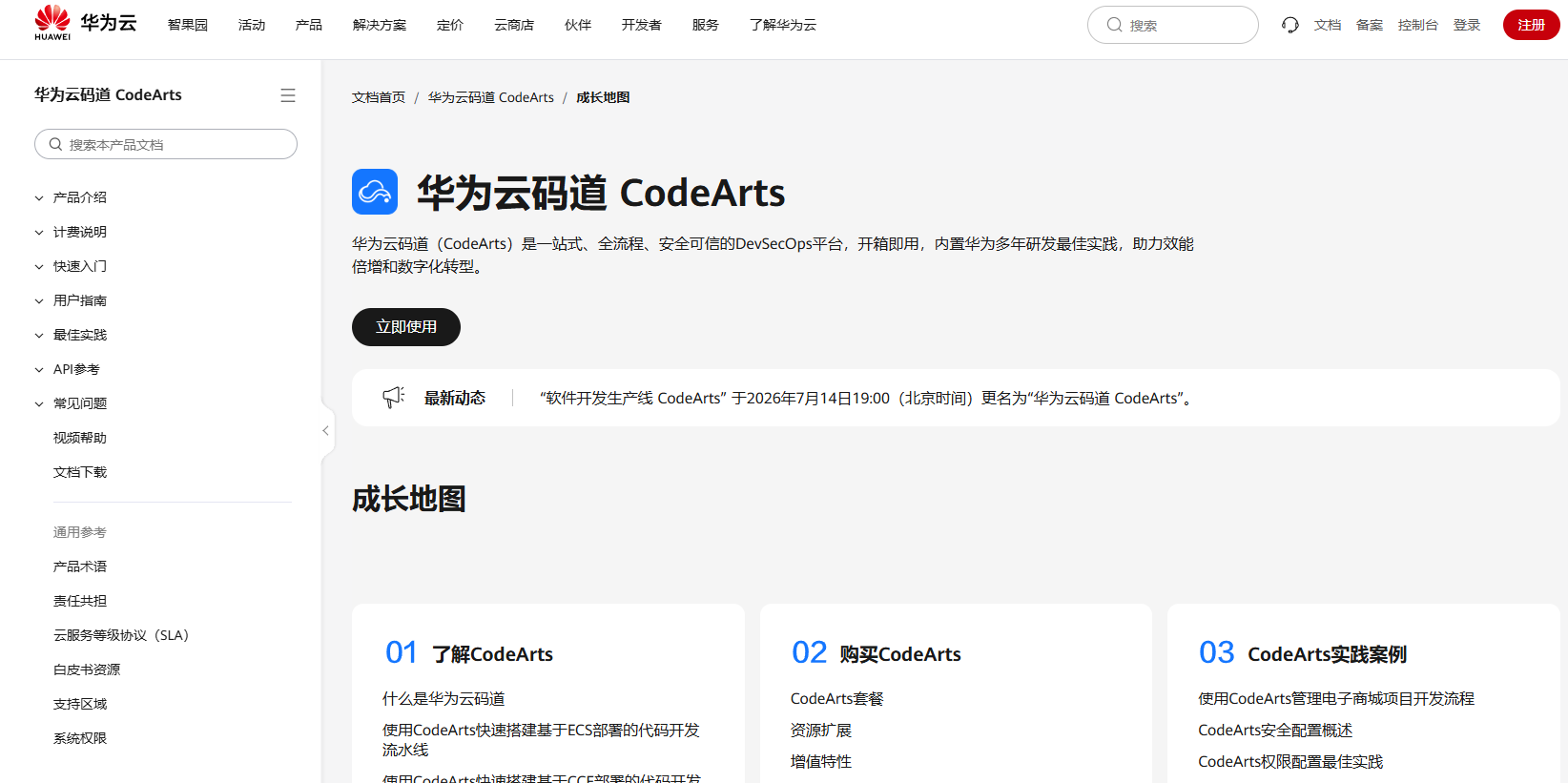Image resolution: width=1568 pixels, height=783 pixels.
Task: Open the 文档 link in top bar
Action: point(1328,25)
